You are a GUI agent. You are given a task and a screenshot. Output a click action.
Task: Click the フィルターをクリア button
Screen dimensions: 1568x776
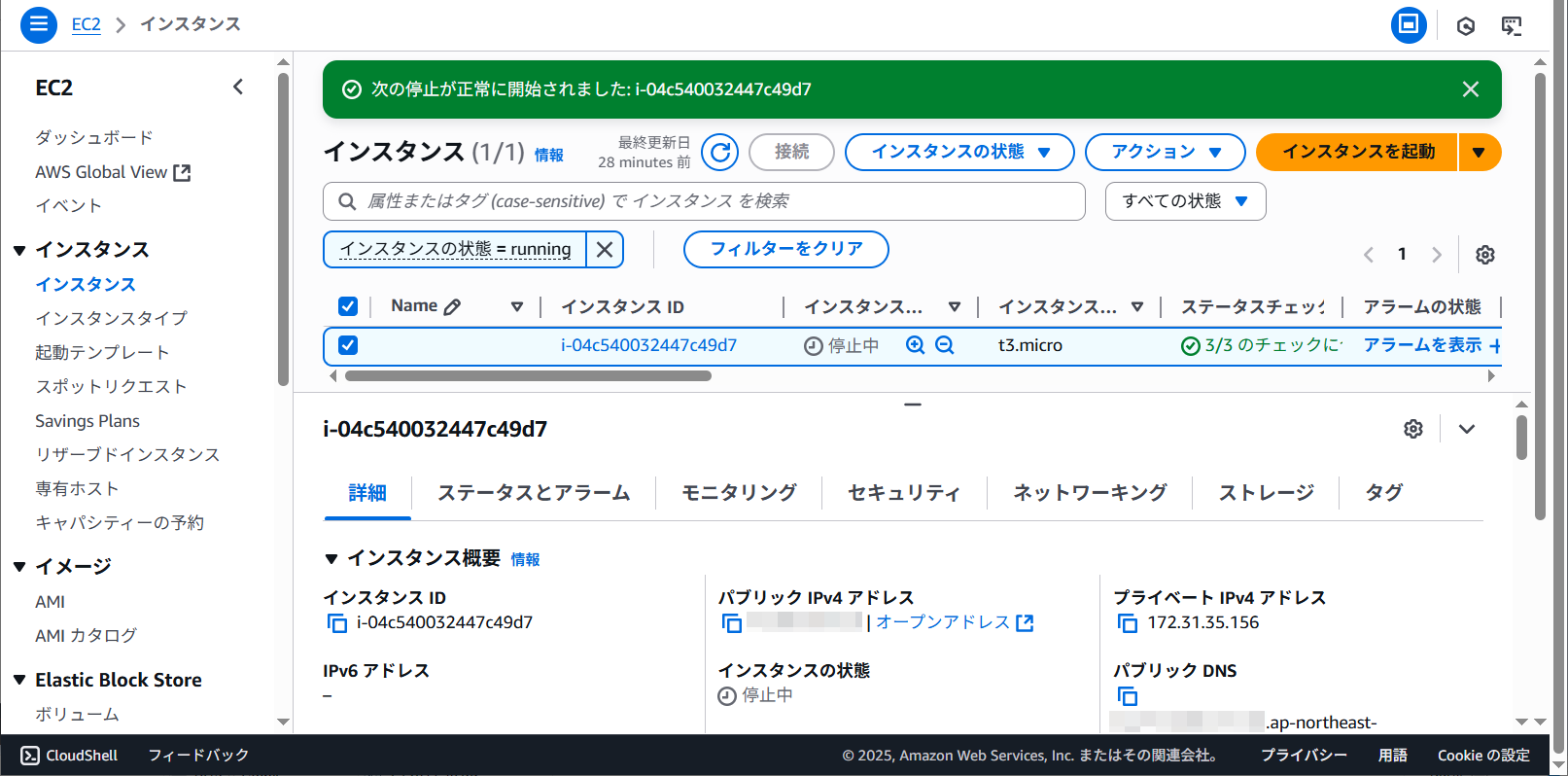pyautogui.click(x=785, y=249)
